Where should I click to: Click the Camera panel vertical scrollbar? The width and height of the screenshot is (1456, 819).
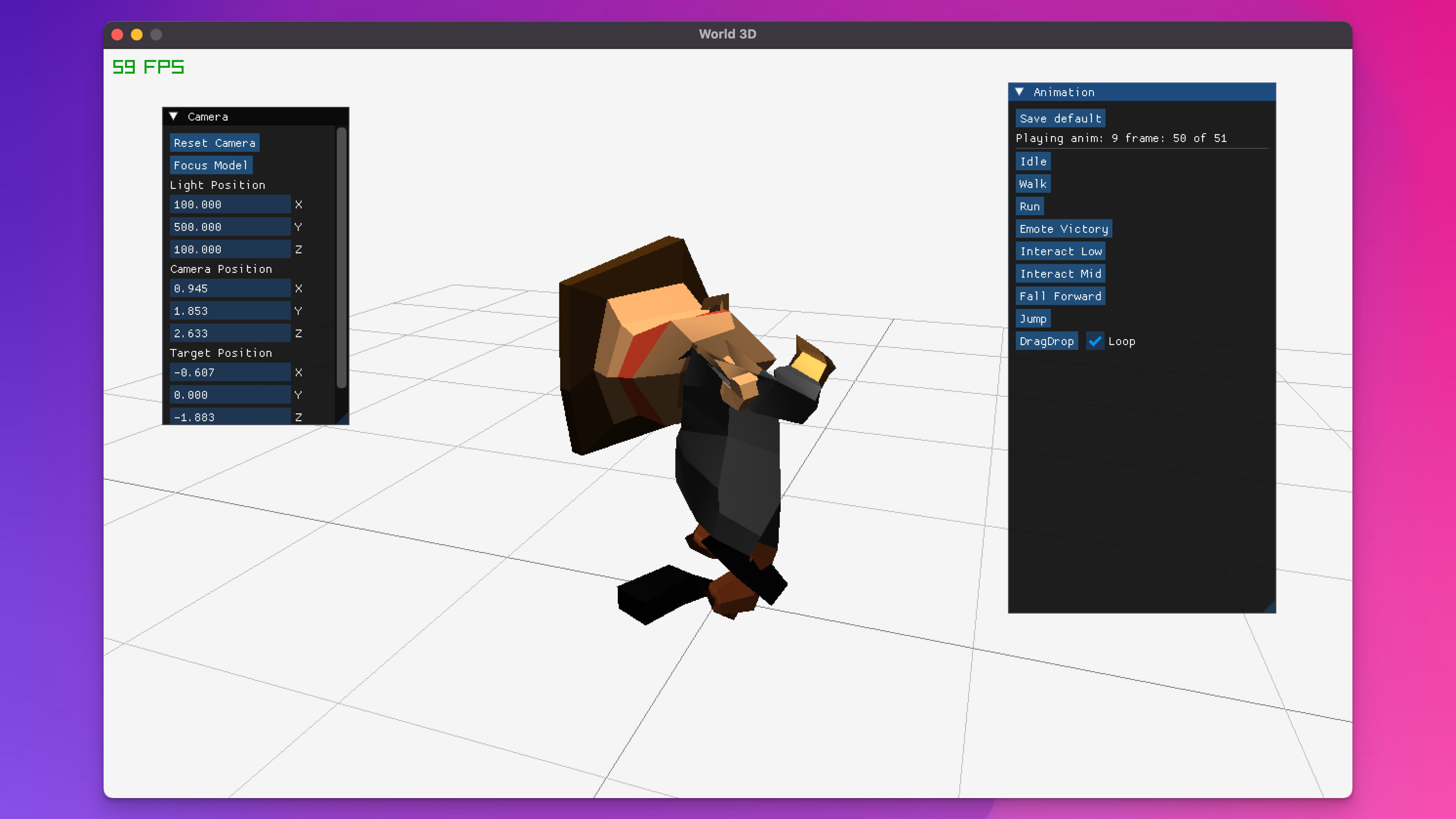pos(341,257)
